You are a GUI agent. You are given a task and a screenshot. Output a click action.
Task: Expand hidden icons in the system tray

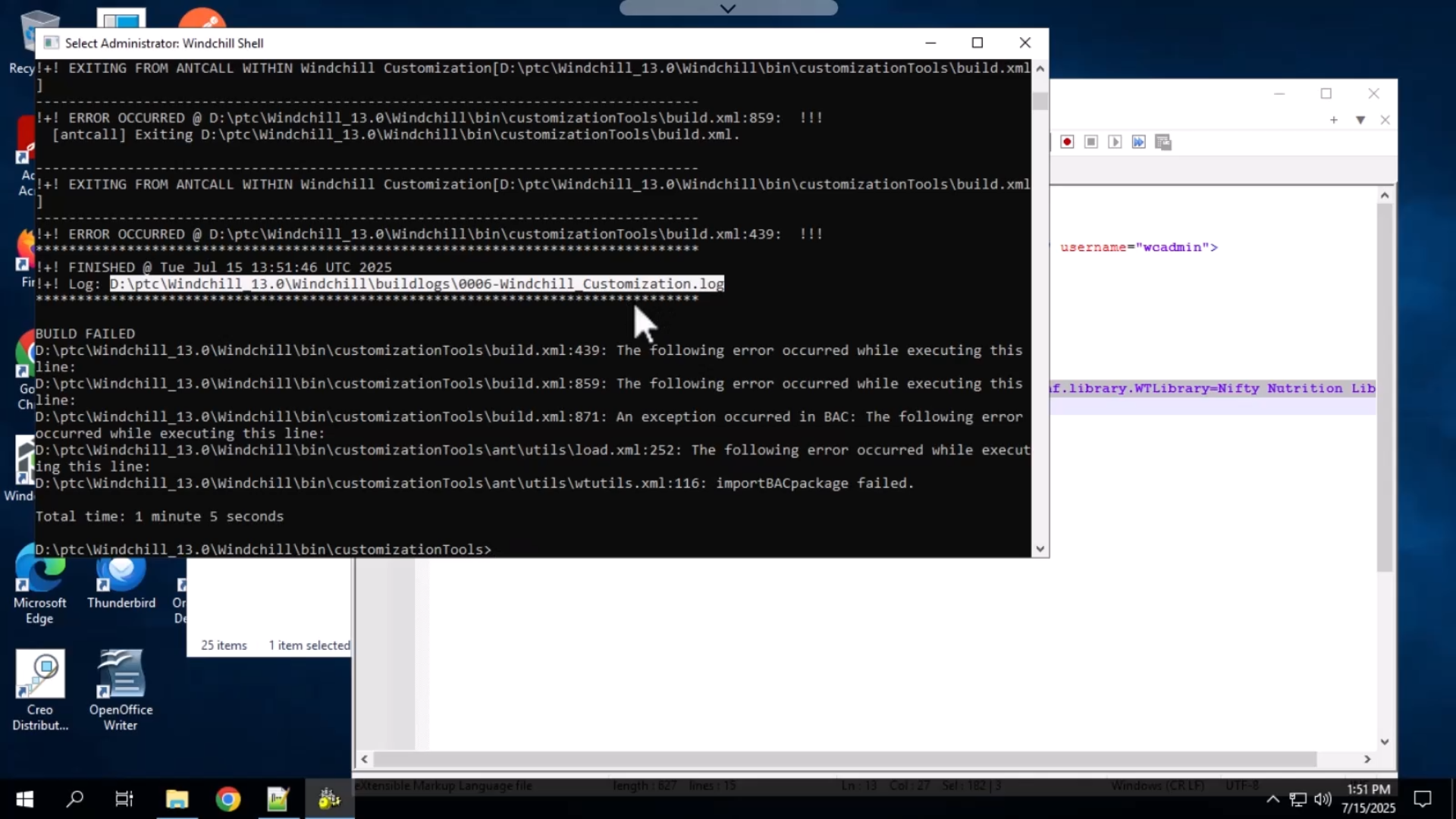(1272, 799)
